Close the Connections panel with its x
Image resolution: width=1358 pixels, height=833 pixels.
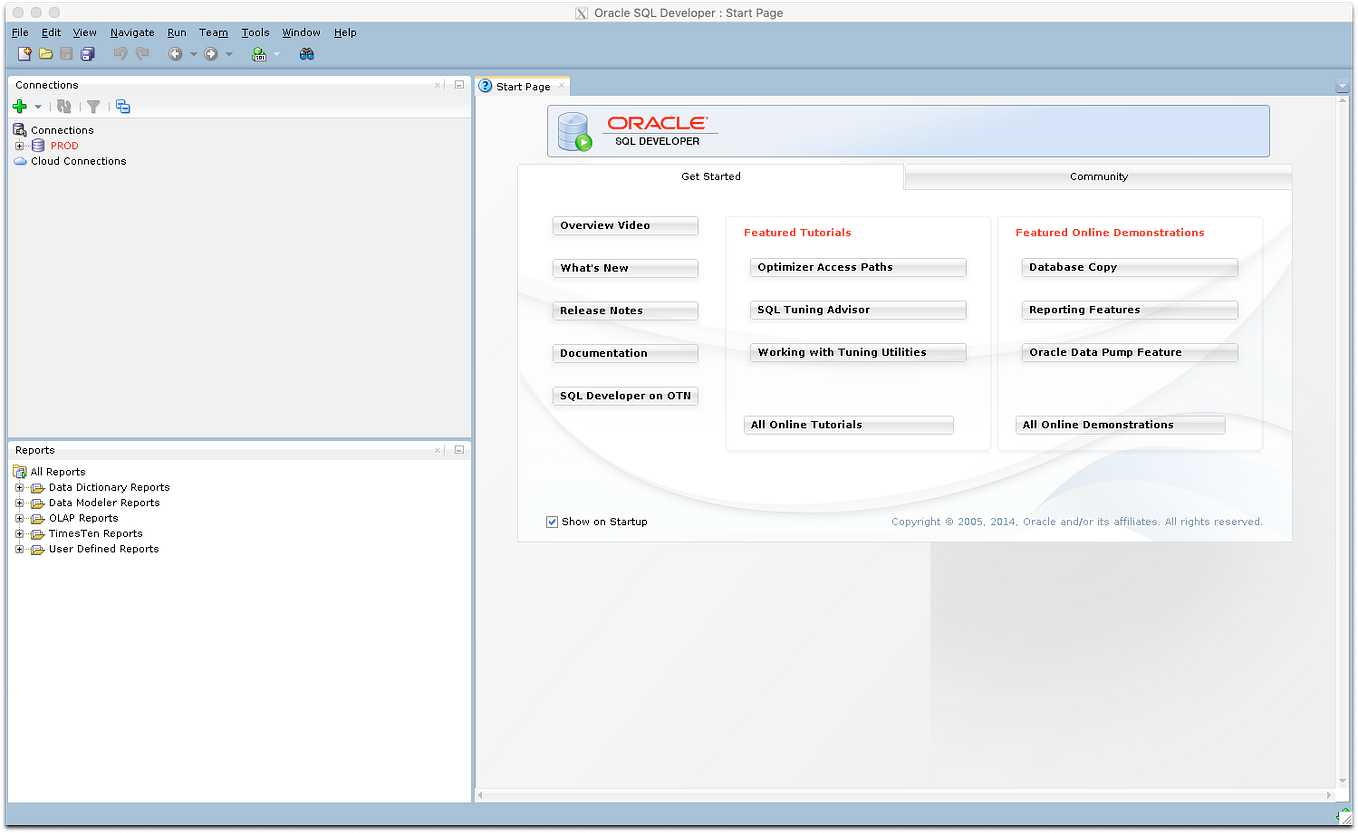point(438,85)
